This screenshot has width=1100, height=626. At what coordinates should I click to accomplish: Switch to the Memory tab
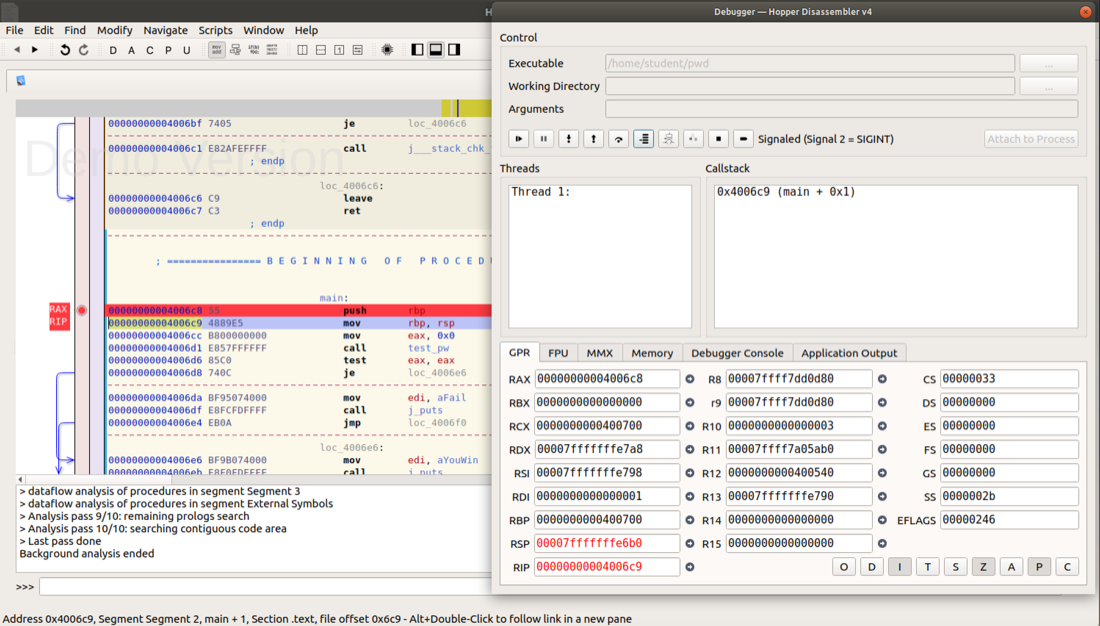(x=651, y=353)
